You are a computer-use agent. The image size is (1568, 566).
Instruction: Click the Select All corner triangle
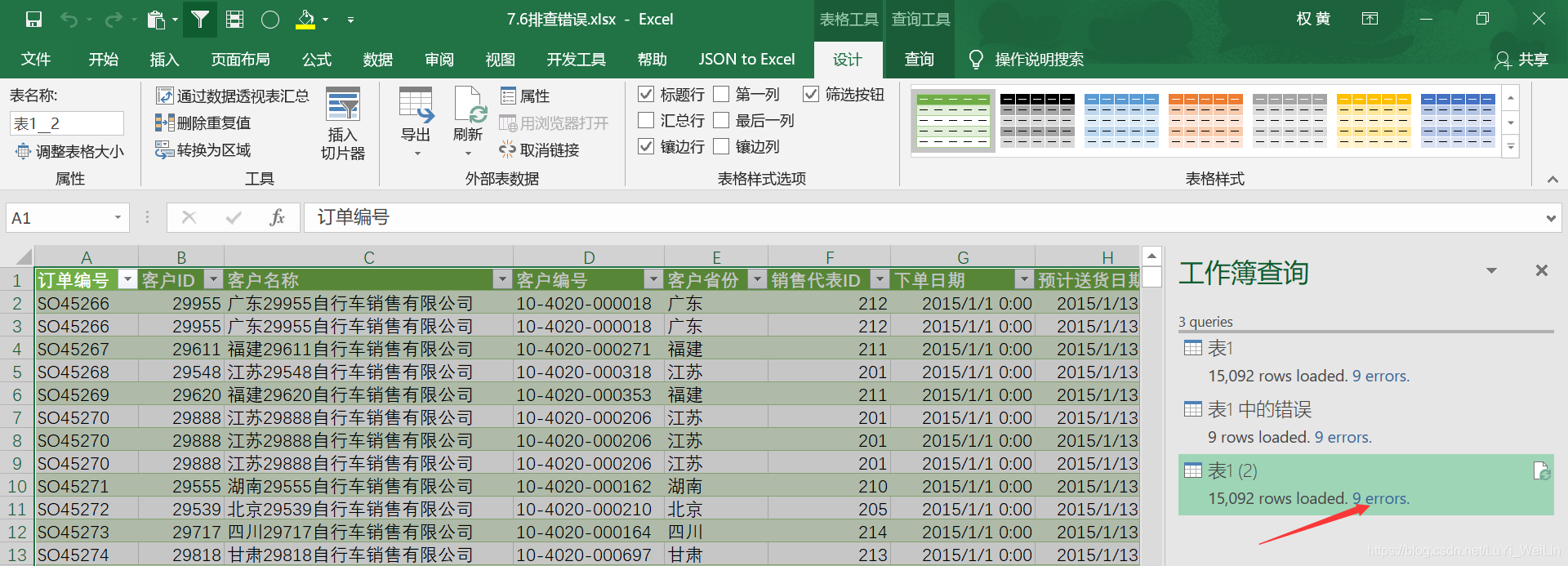[23, 256]
